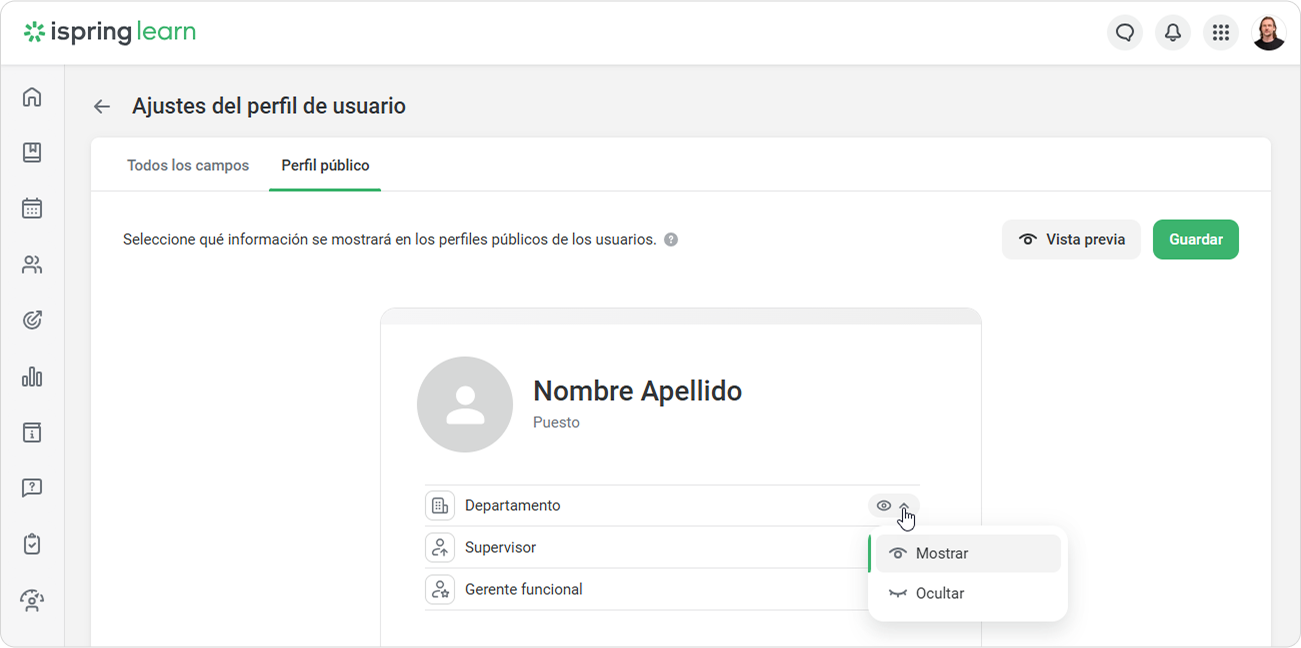Open the chat messages icon in header

1125,33
